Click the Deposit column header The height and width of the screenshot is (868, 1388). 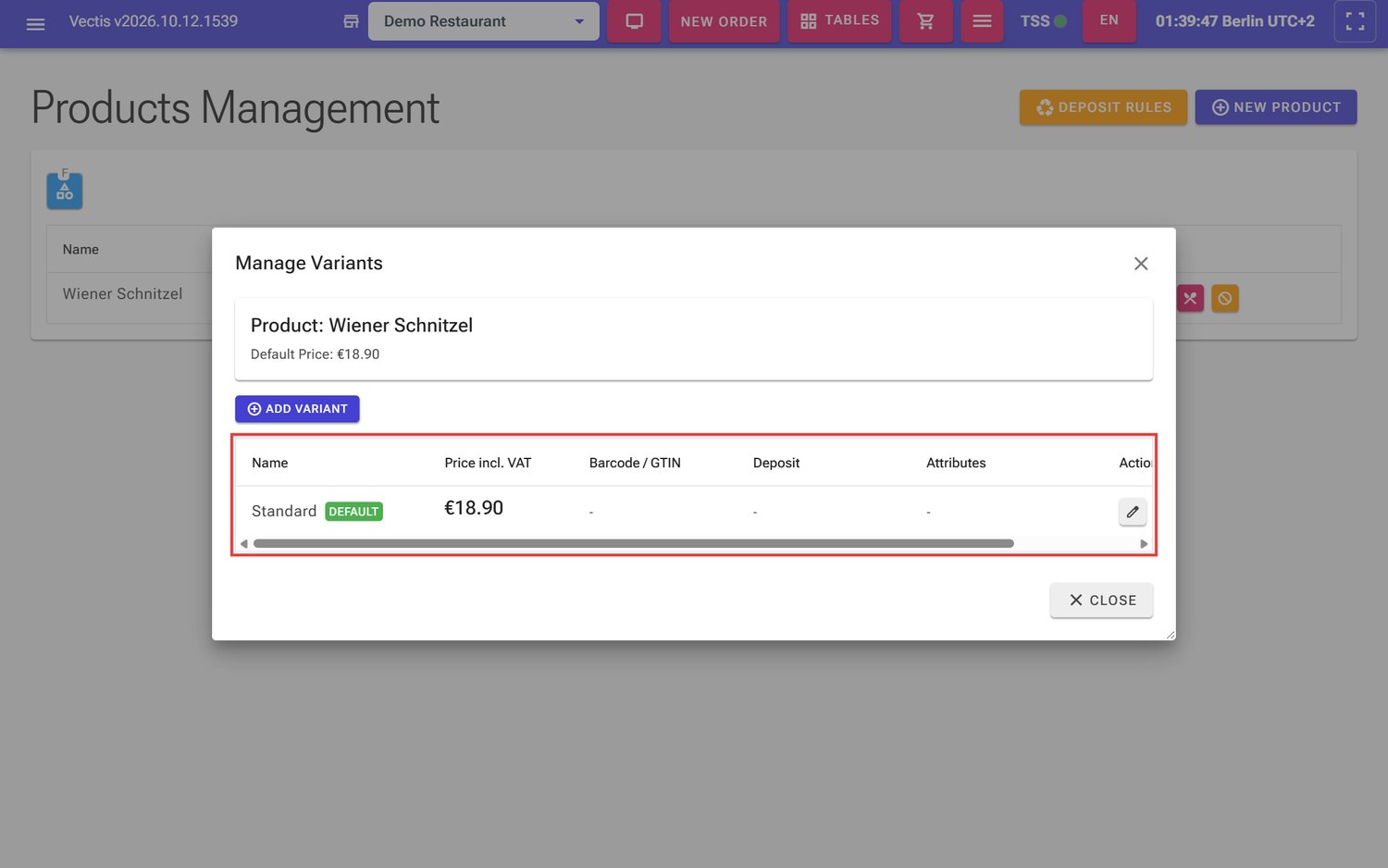pyautogui.click(x=776, y=463)
